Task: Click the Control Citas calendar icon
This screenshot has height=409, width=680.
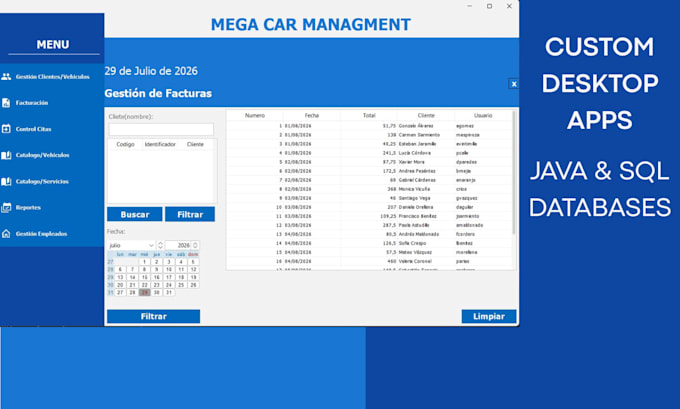Action: tap(6, 129)
